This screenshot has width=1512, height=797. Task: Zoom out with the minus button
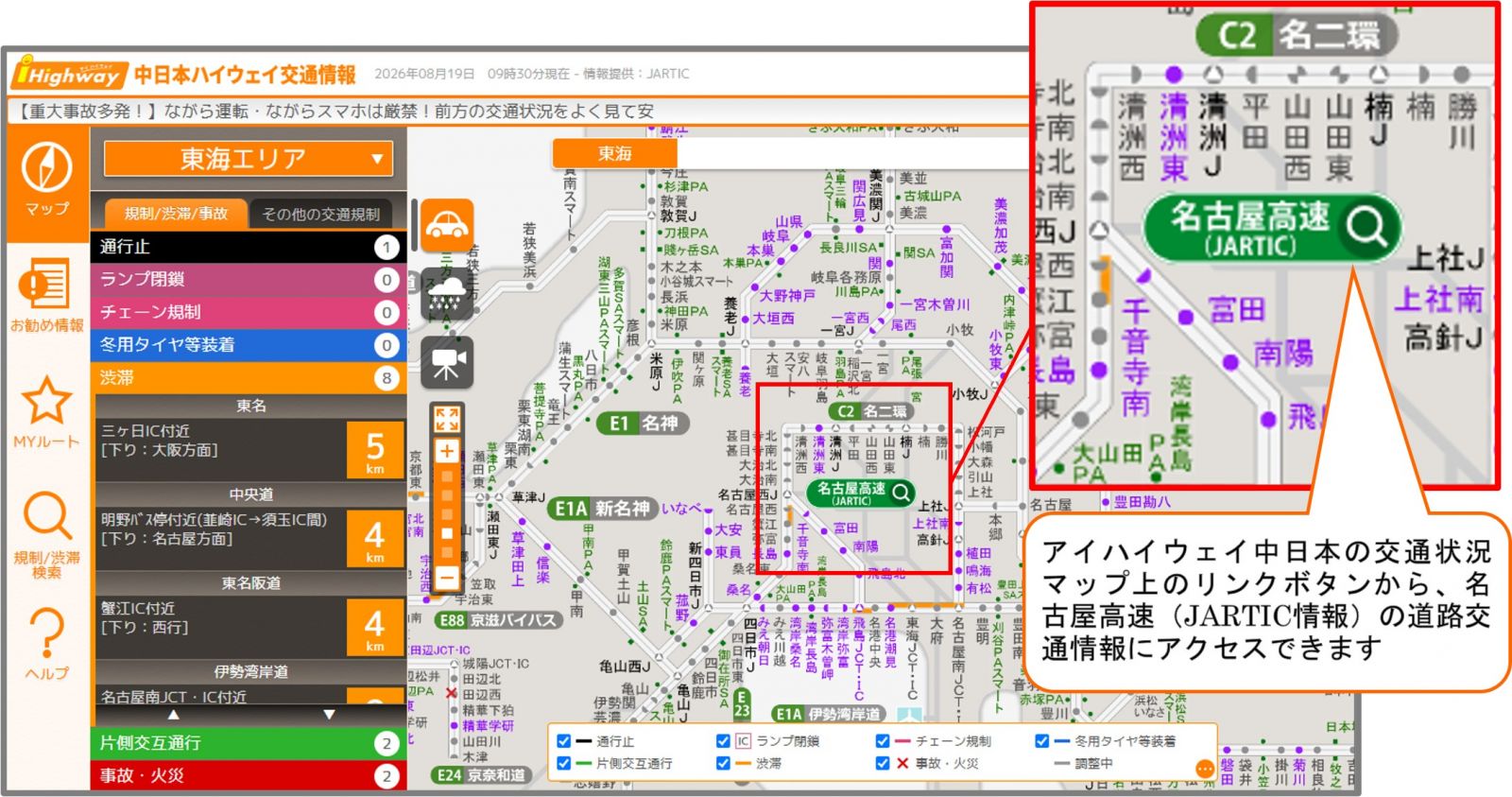click(447, 577)
